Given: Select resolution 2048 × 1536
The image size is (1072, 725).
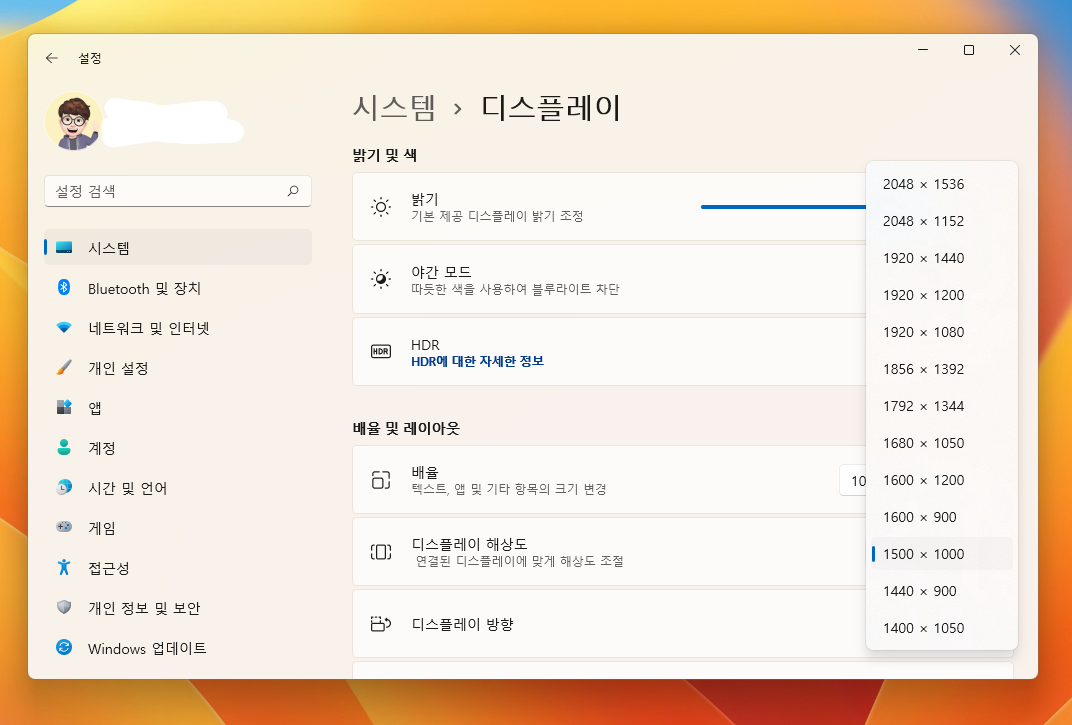Looking at the screenshot, I should (941, 184).
